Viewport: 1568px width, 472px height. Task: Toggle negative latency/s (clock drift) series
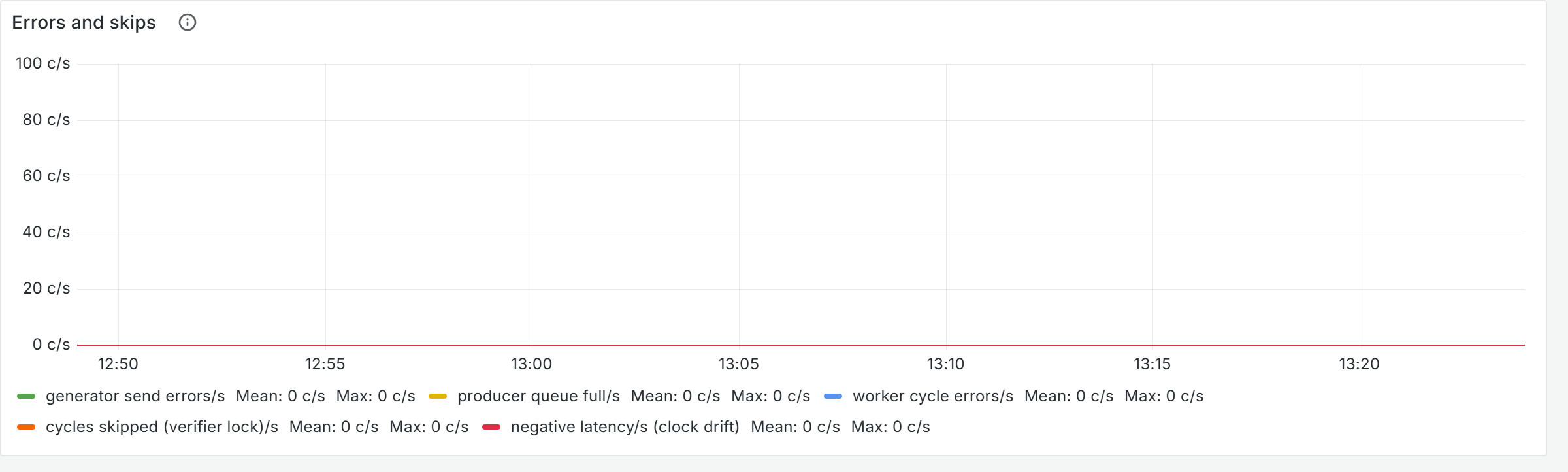625,427
